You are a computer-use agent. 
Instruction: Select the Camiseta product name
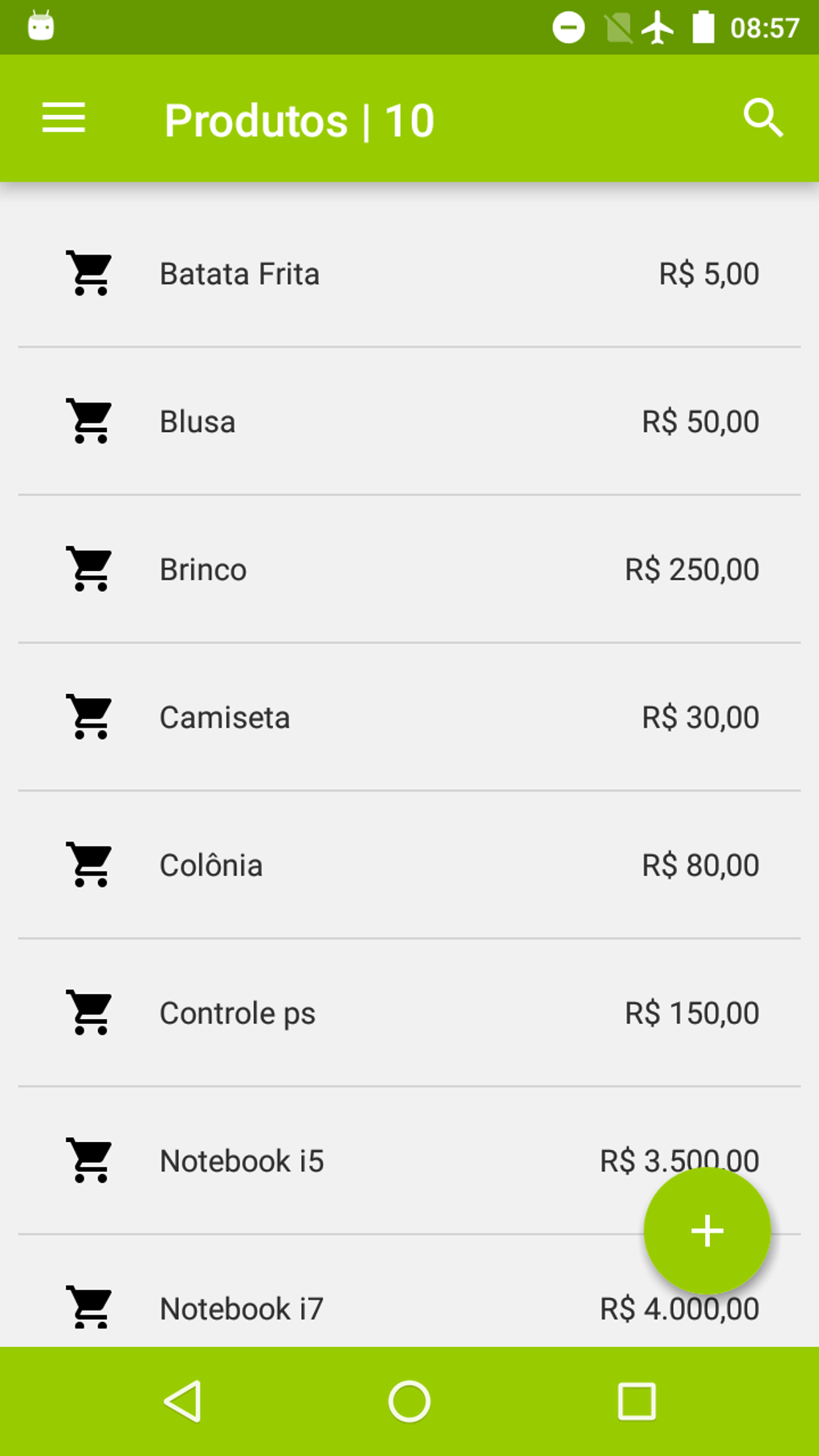click(225, 717)
